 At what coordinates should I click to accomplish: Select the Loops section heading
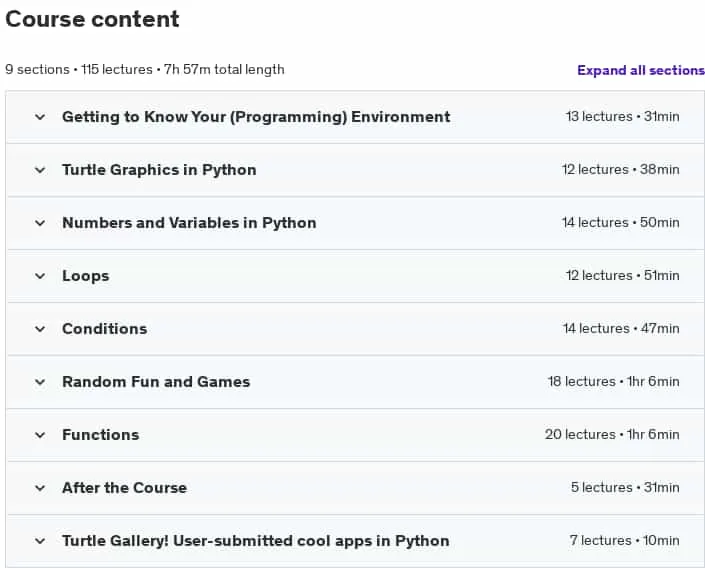85,276
